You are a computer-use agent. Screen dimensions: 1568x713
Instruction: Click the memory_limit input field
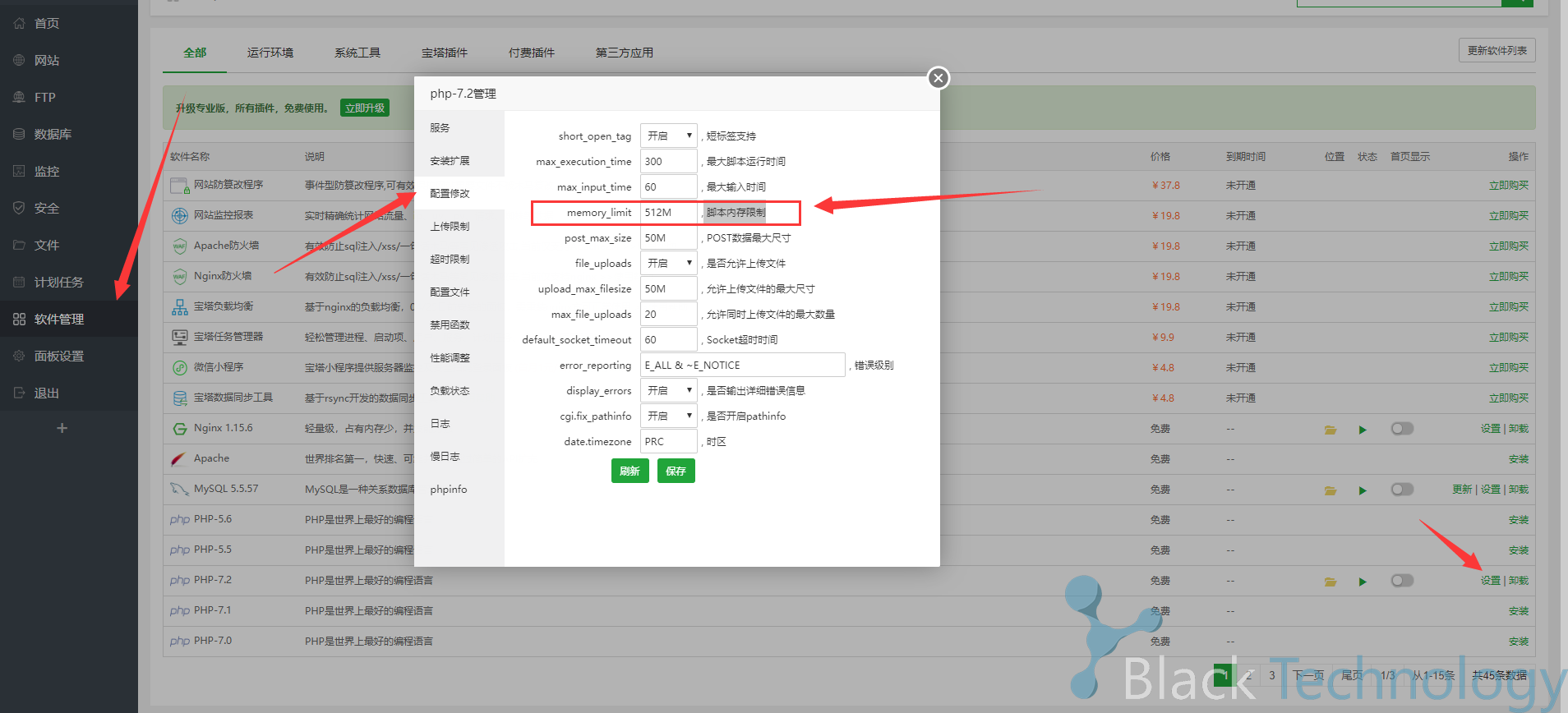point(668,212)
